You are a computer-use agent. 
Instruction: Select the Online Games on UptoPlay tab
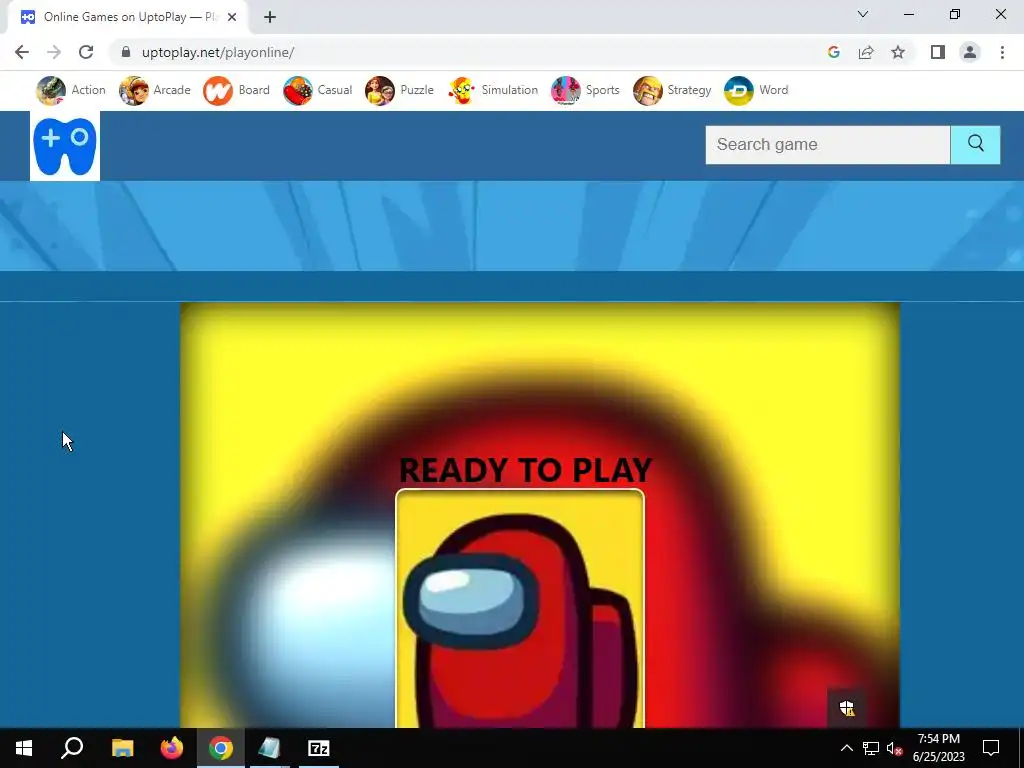(128, 17)
